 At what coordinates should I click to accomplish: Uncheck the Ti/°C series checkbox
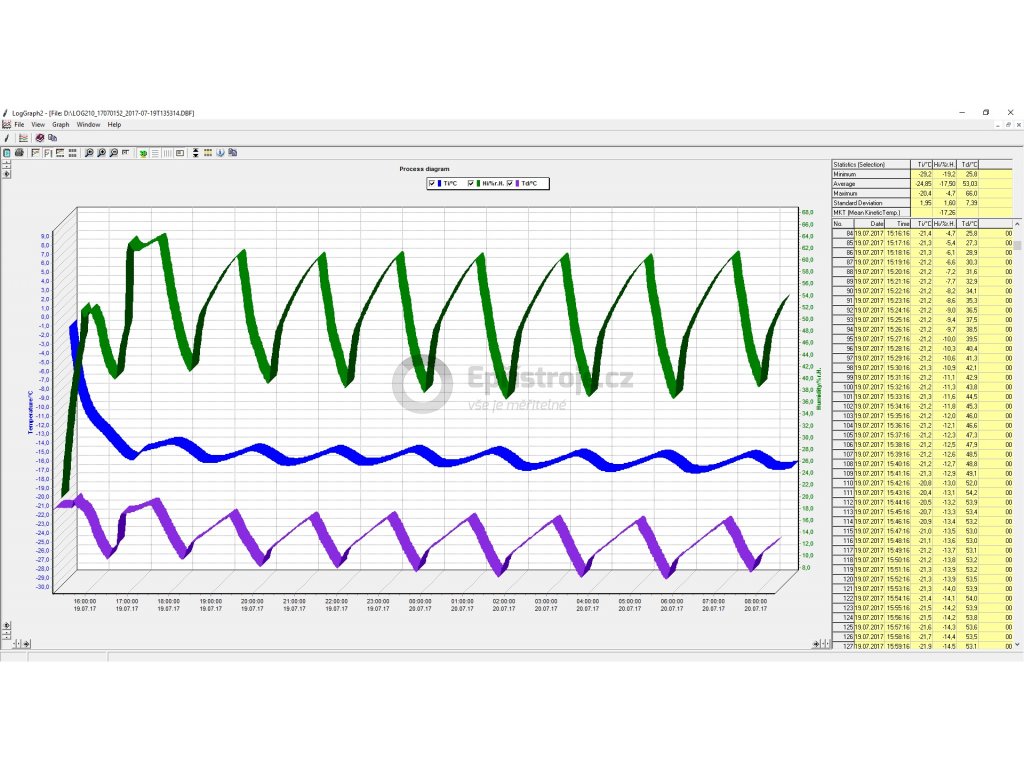tap(432, 183)
